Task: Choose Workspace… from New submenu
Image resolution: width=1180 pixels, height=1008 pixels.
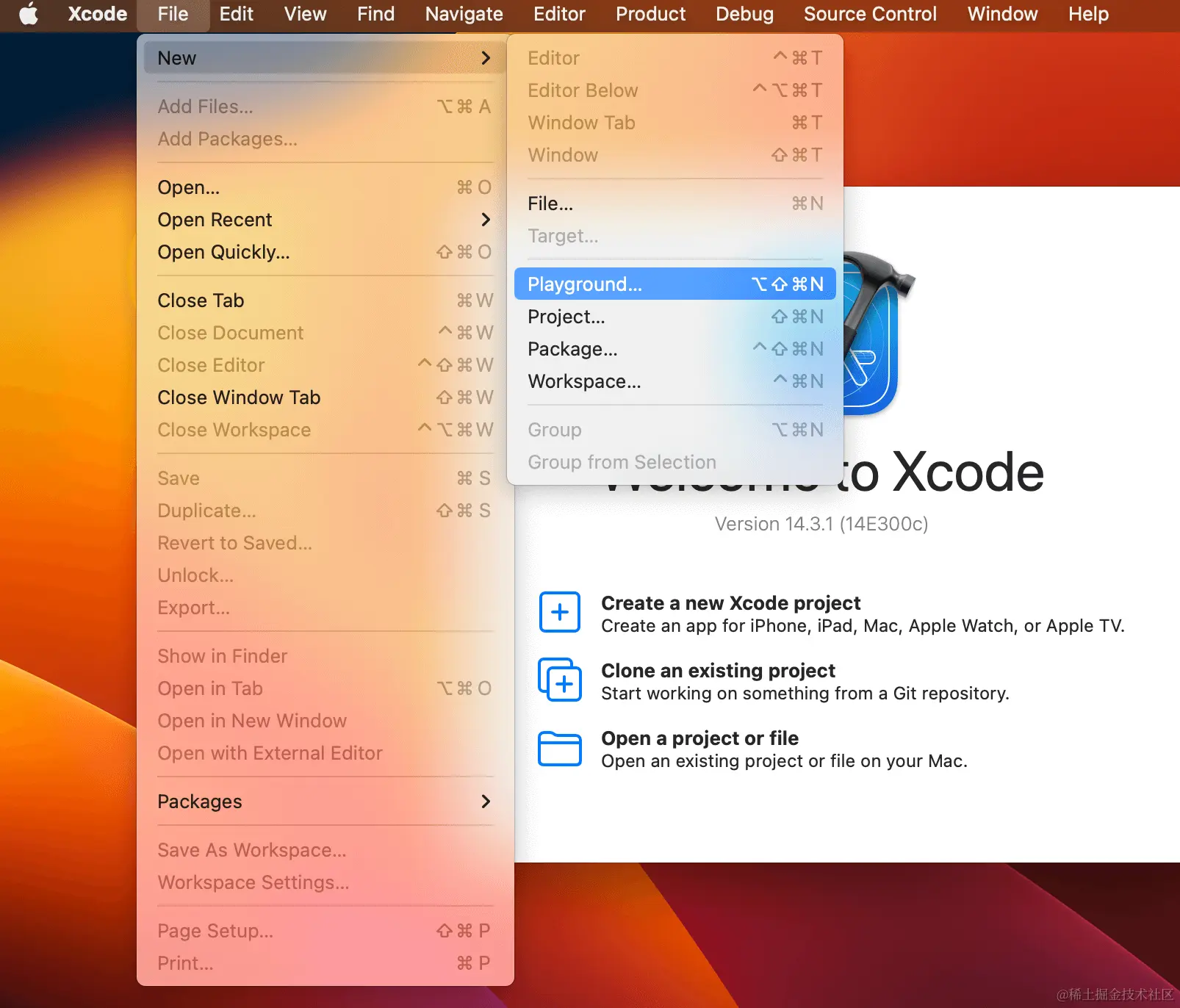Action: tap(675, 381)
